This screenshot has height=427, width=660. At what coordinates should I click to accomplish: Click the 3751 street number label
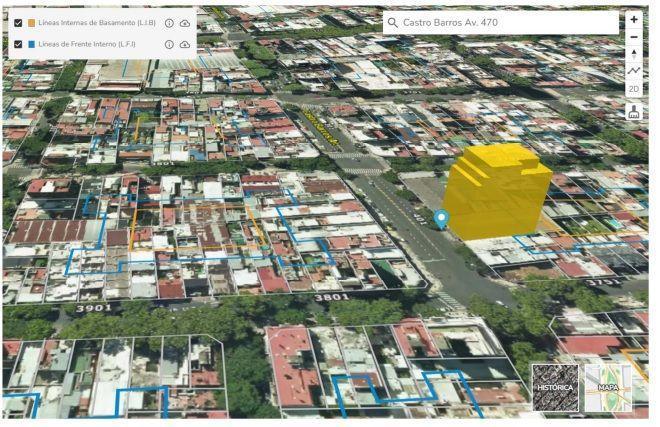tap(604, 282)
